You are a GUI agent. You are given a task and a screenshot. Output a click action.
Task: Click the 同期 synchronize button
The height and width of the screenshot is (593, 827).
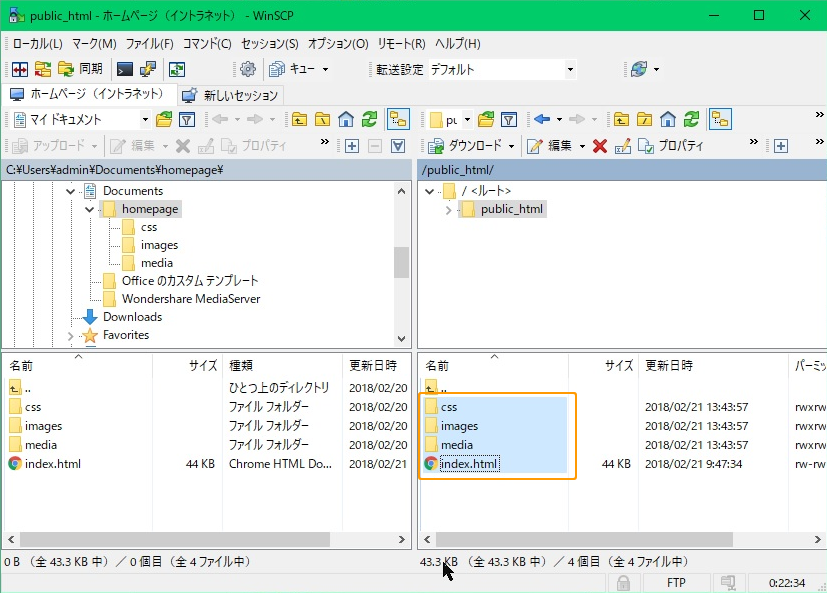pos(81,69)
